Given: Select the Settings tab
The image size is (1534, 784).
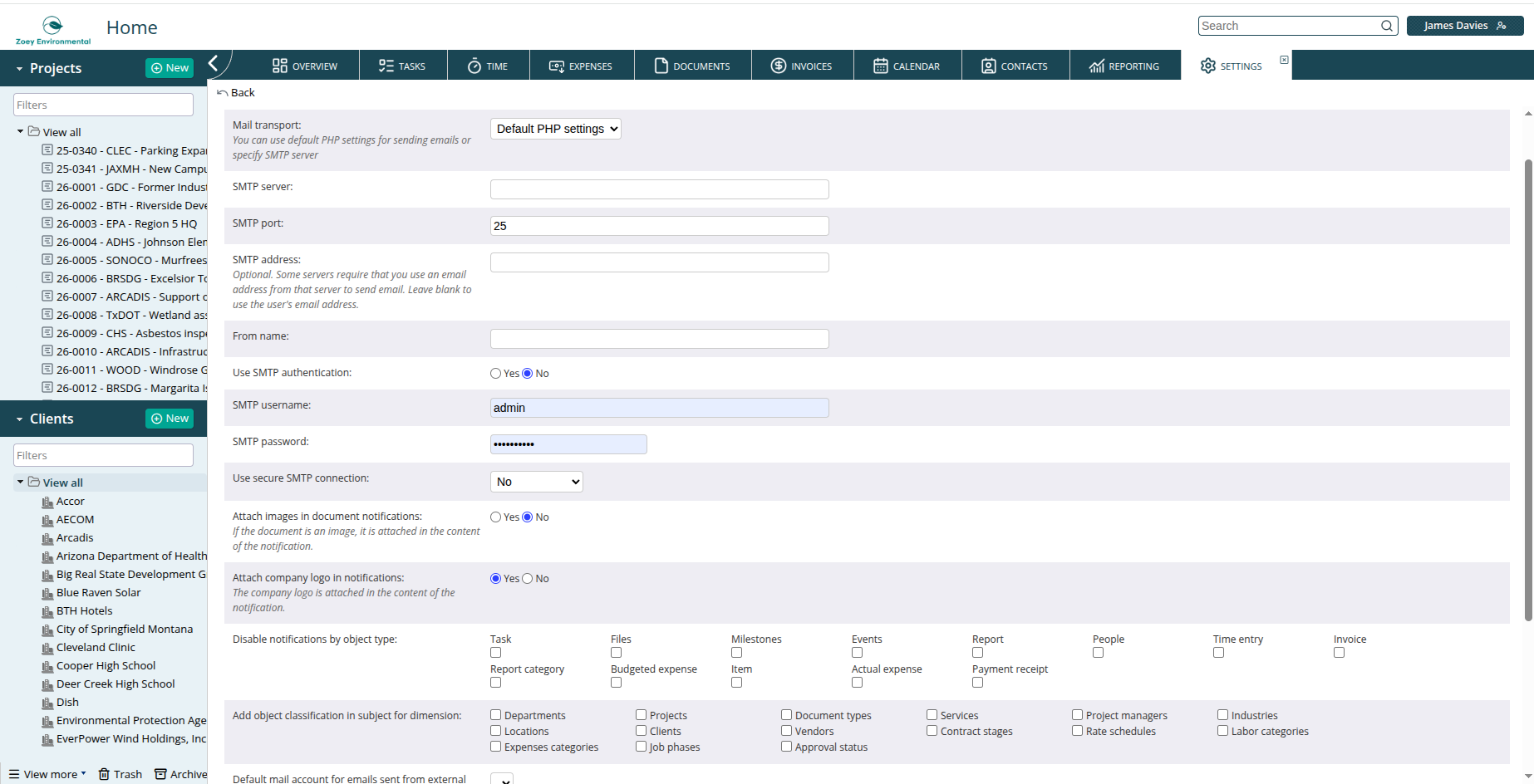Looking at the screenshot, I should [x=1231, y=66].
